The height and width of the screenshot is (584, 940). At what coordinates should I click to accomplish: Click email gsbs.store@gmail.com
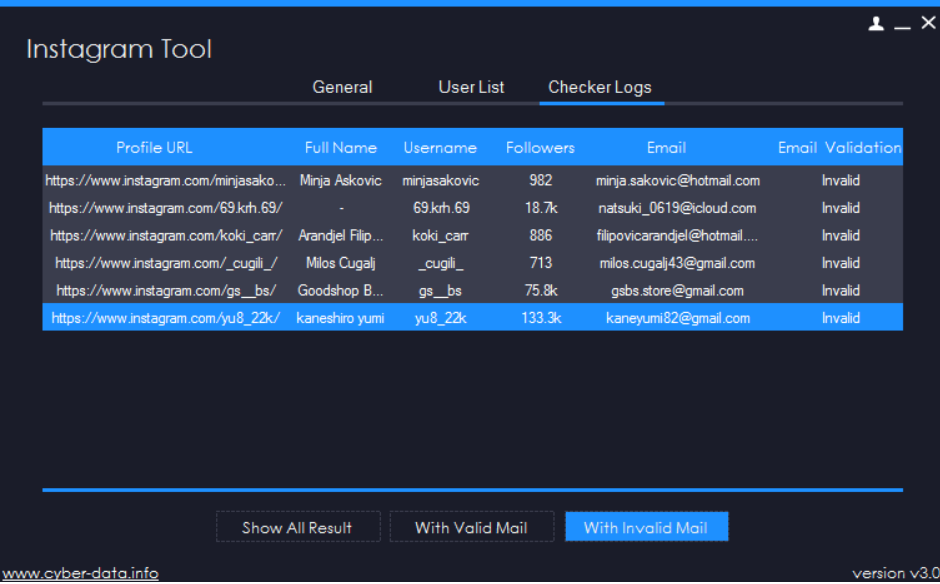coord(677,291)
